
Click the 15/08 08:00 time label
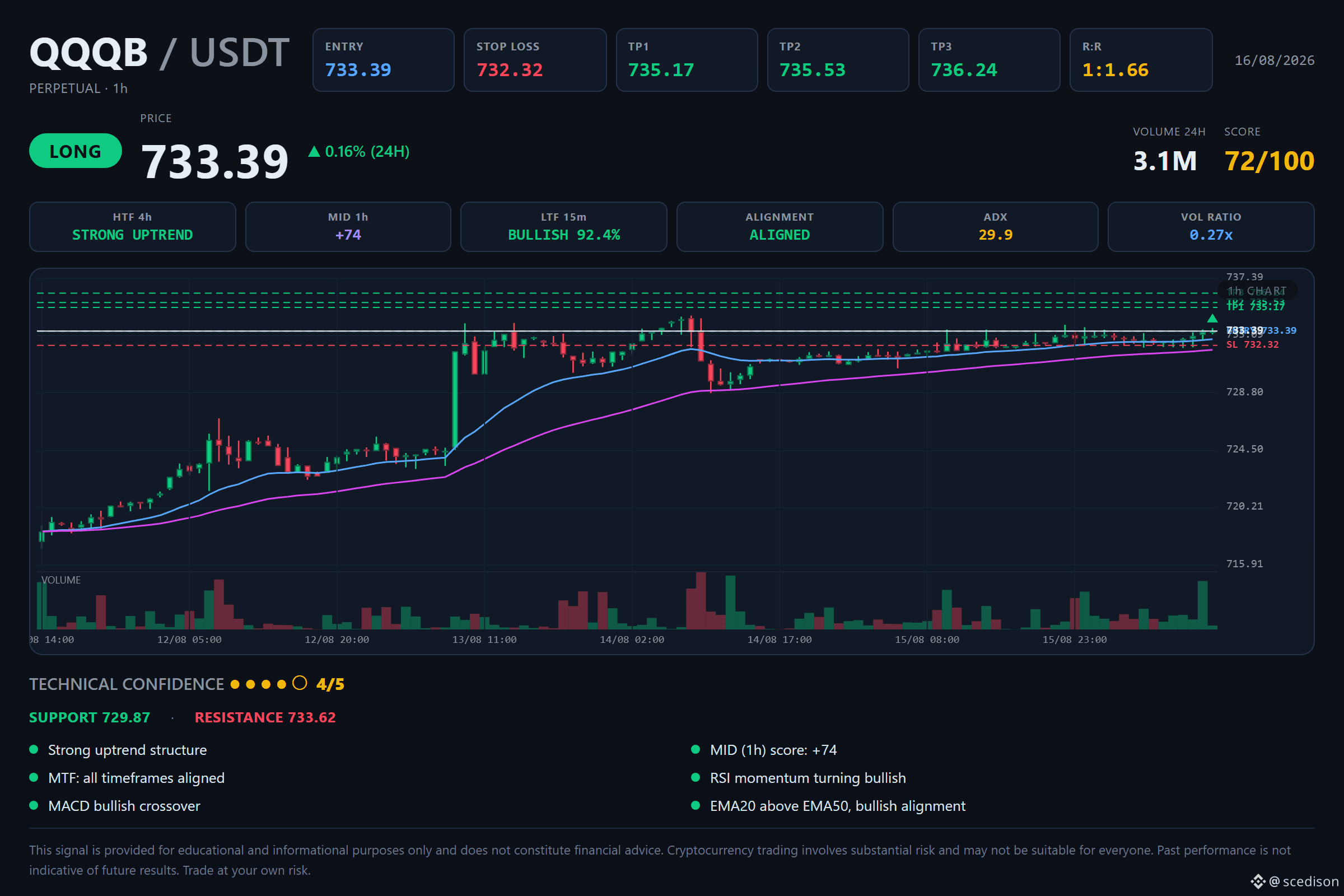pyautogui.click(x=927, y=640)
